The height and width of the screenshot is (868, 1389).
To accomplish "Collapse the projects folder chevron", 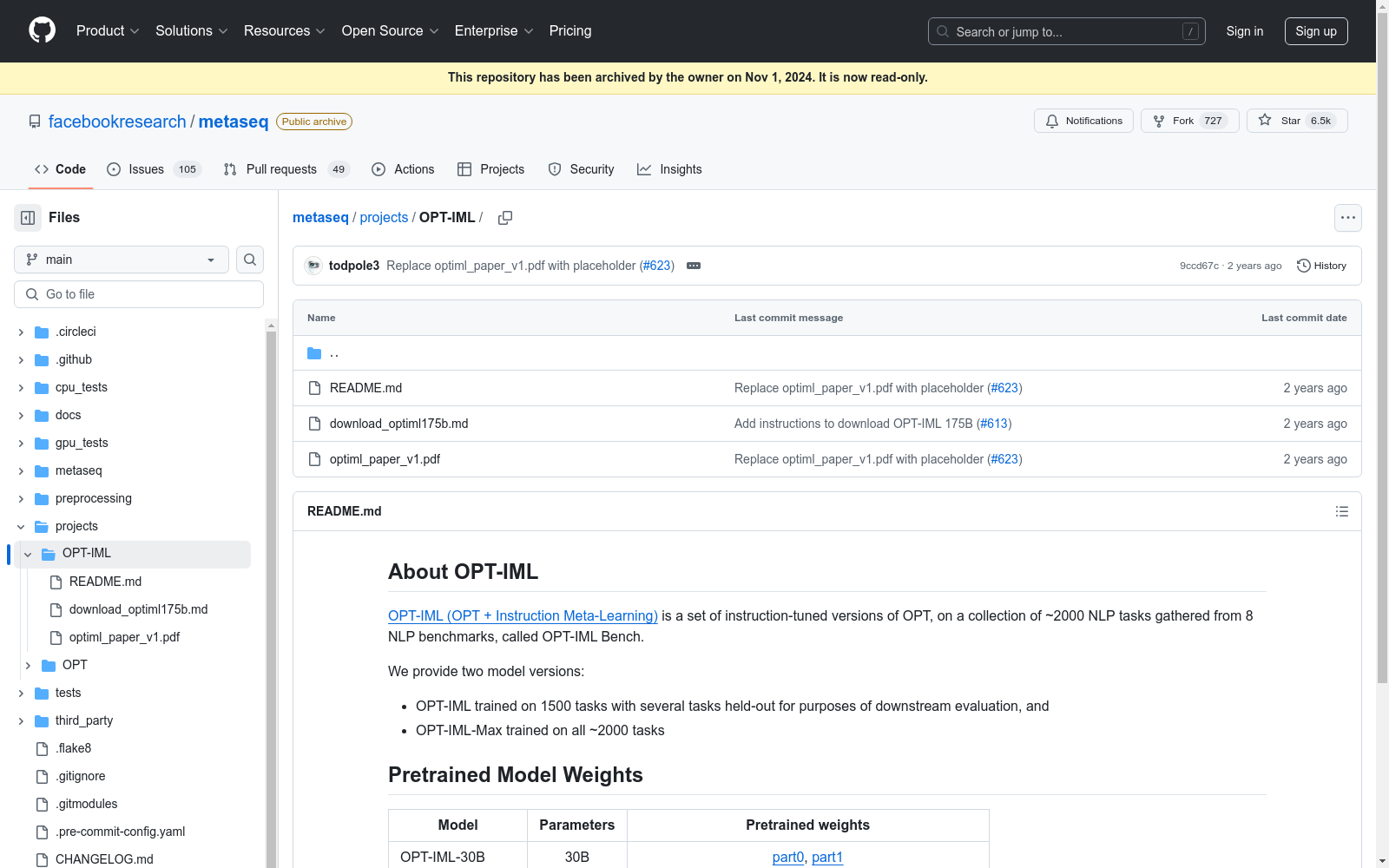I will (21, 527).
